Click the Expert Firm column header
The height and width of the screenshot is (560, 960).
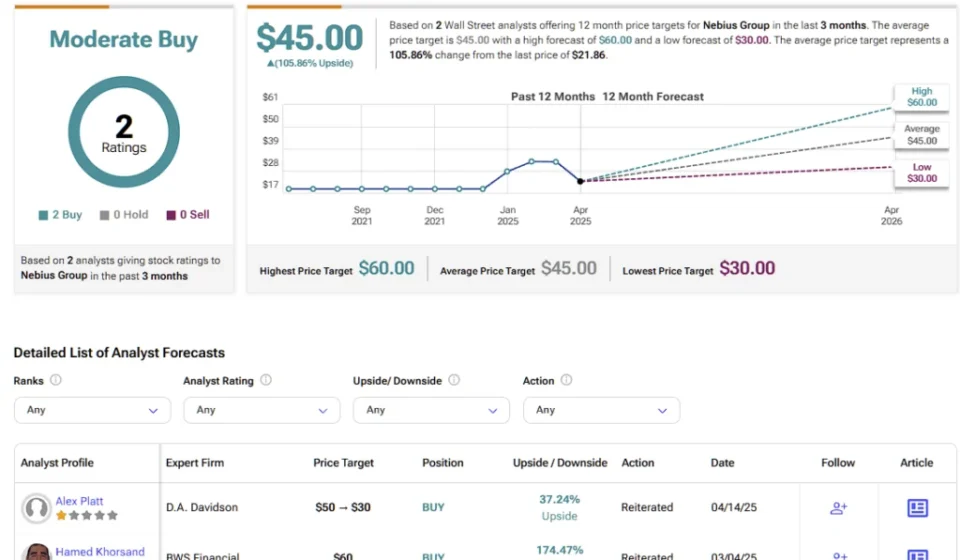pyautogui.click(x=195, y=463)
